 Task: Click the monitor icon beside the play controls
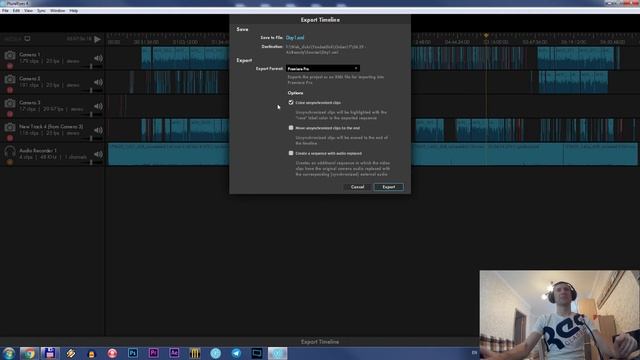pos(27,39)
